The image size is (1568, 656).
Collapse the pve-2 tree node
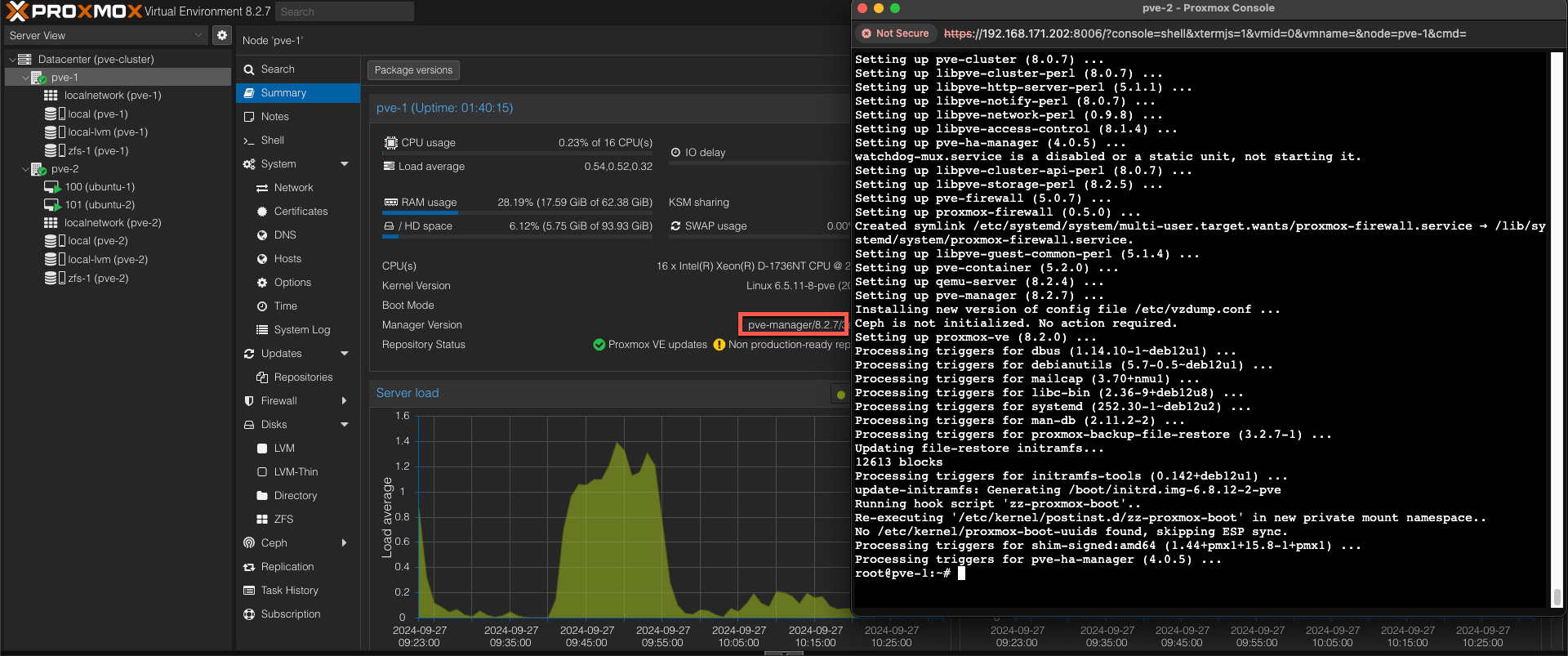(25, 169)
